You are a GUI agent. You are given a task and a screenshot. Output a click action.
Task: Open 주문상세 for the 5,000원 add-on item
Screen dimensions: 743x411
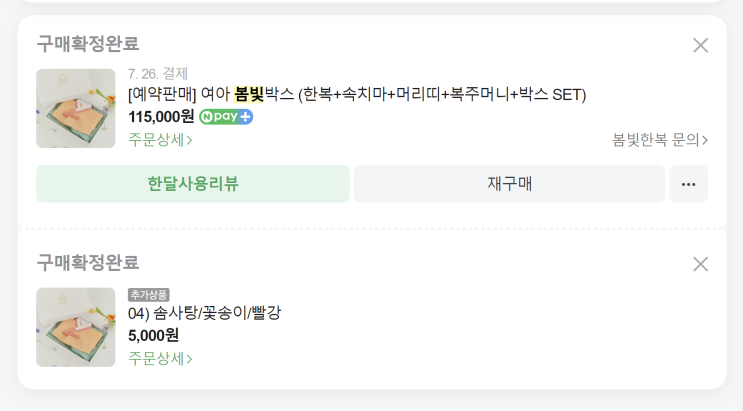click(x=160, y=358)
